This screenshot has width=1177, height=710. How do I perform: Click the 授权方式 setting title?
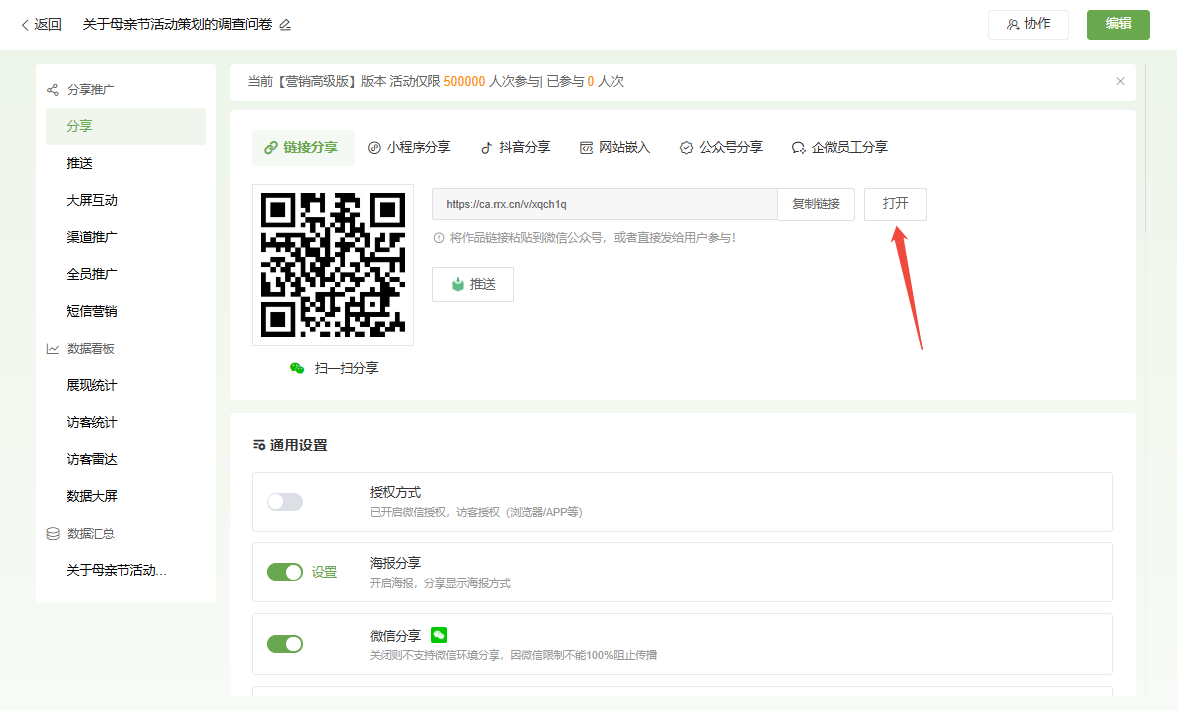[x=396, y=493]
